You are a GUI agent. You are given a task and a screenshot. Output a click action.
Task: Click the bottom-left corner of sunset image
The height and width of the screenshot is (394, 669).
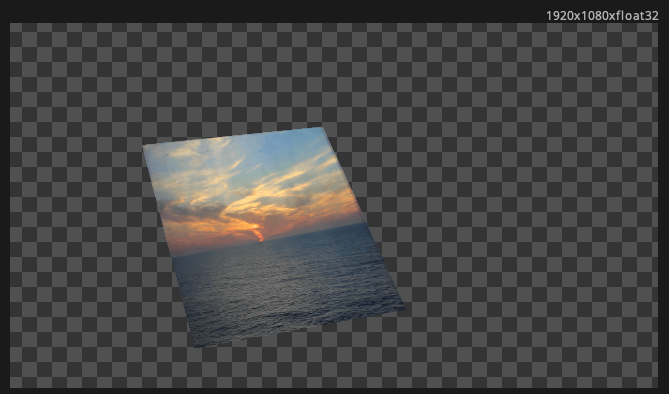click(195, 347)
